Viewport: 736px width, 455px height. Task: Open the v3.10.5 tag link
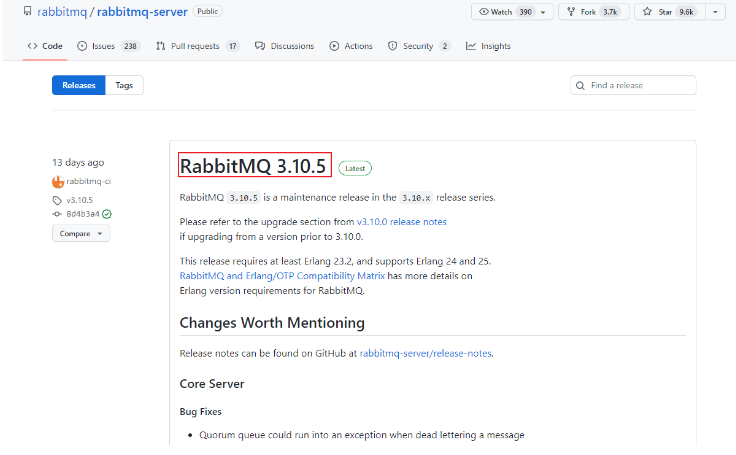pos(79,200)
